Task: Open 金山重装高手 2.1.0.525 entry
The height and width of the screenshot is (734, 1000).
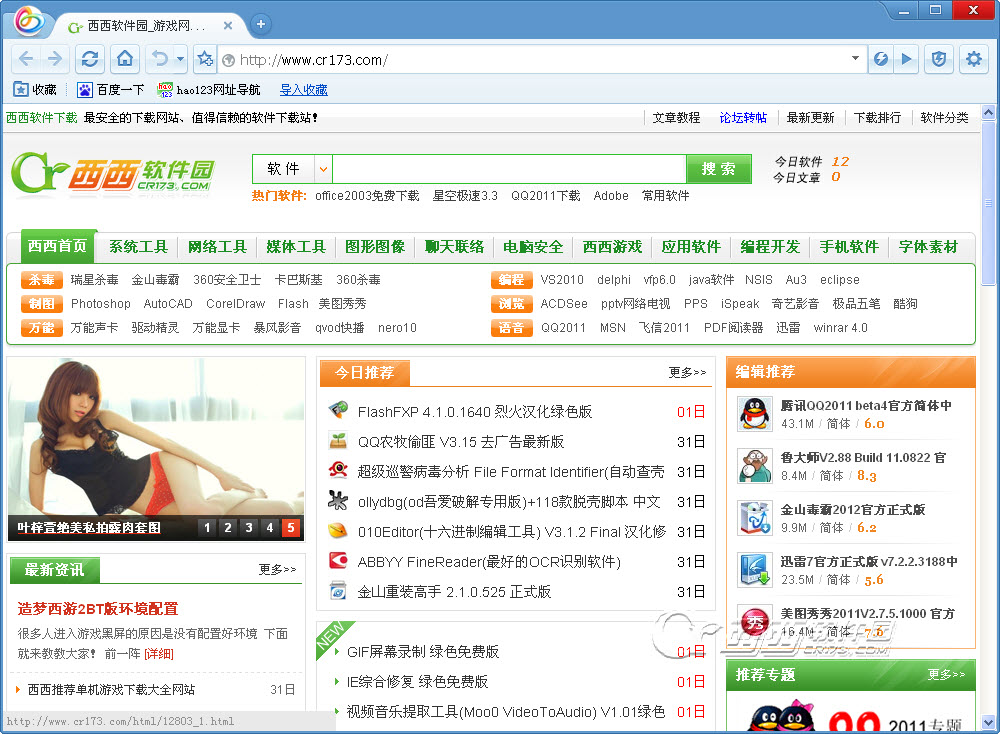Action: pos(454,592)
